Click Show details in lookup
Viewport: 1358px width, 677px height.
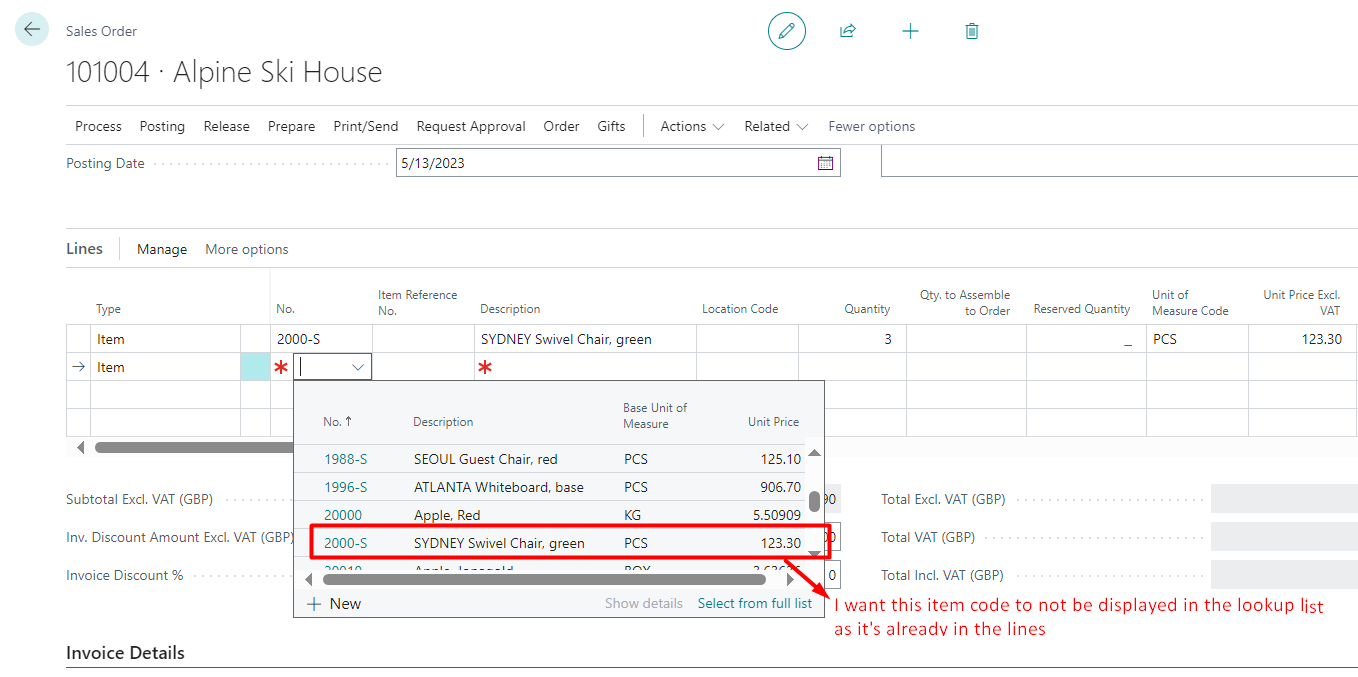click(644, 603)
